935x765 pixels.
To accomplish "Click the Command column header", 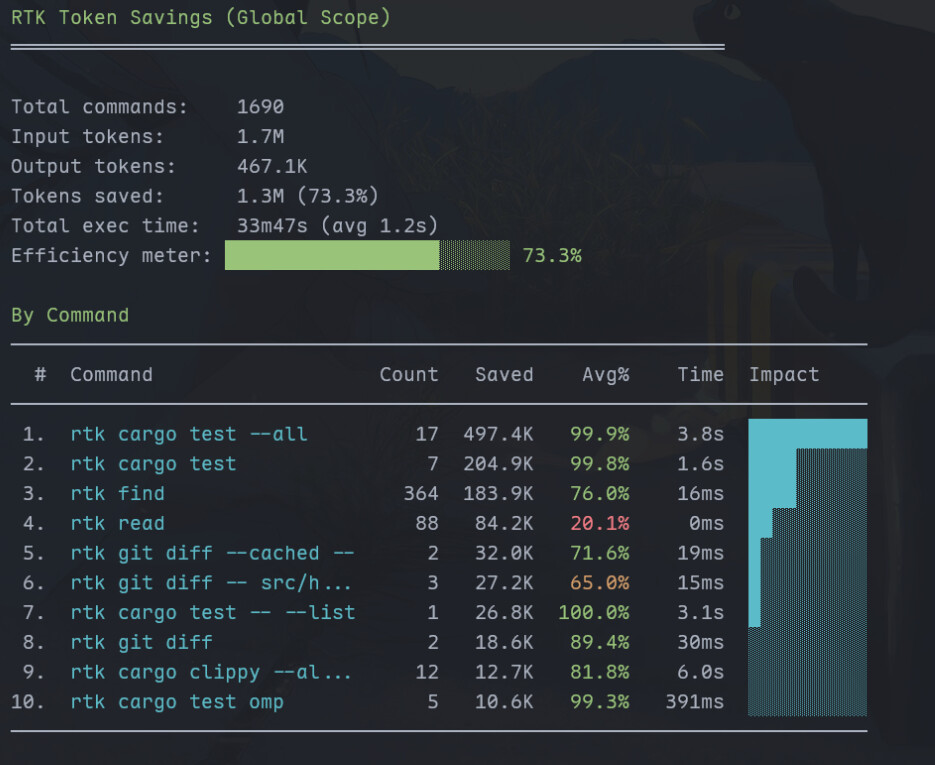I will pos(112,374).
